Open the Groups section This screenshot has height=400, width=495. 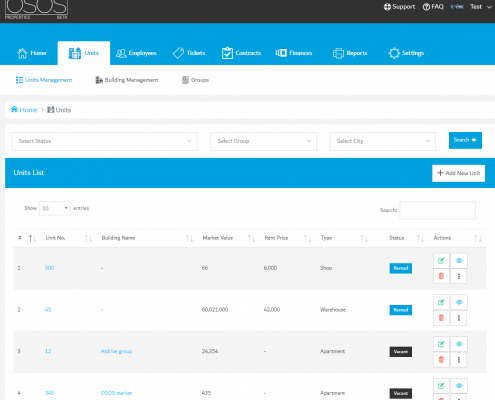(195, 80)
